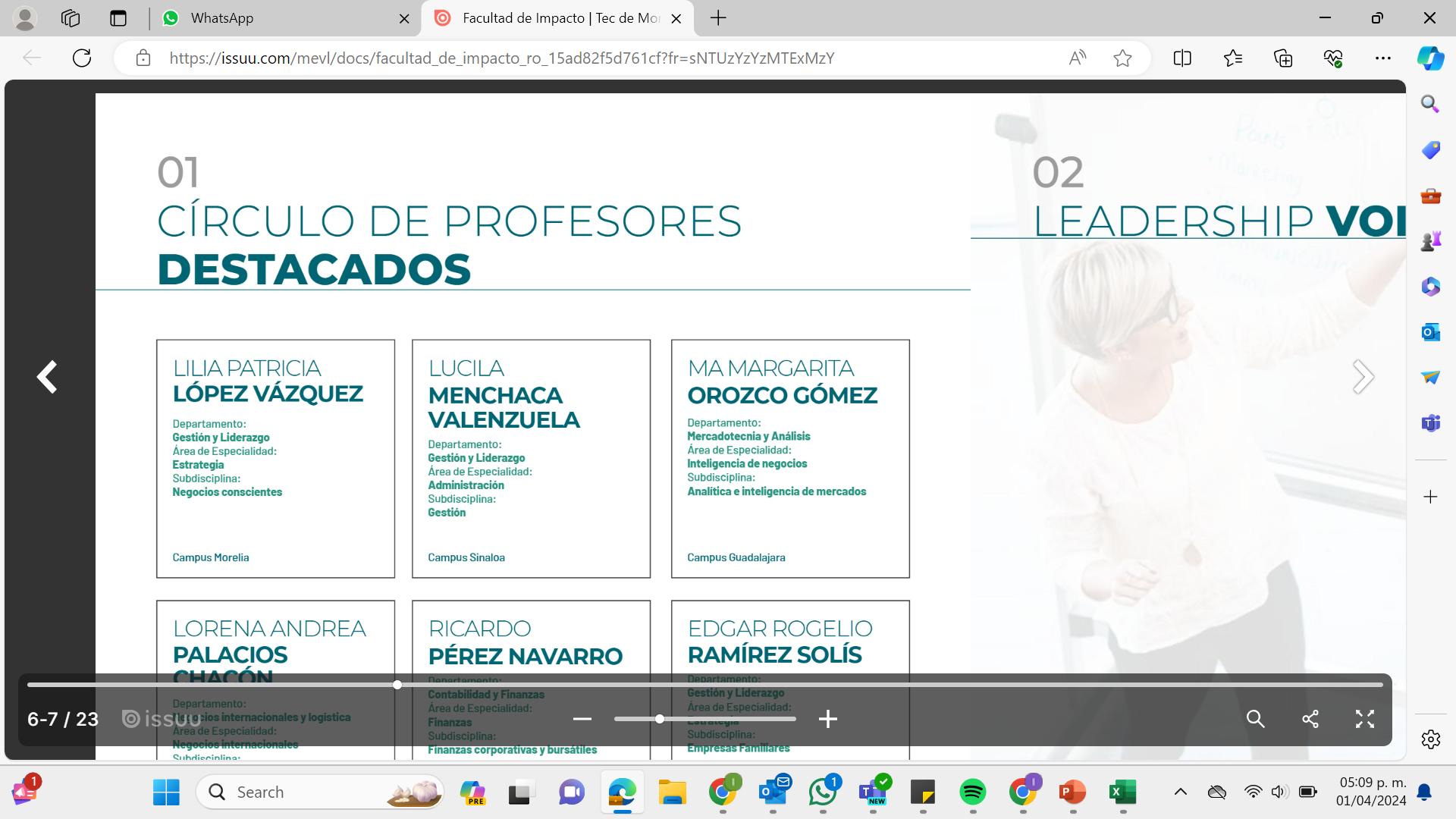Zoom in with the plus button
This screenshot has height=819, width=1456.
coord(828,719)
